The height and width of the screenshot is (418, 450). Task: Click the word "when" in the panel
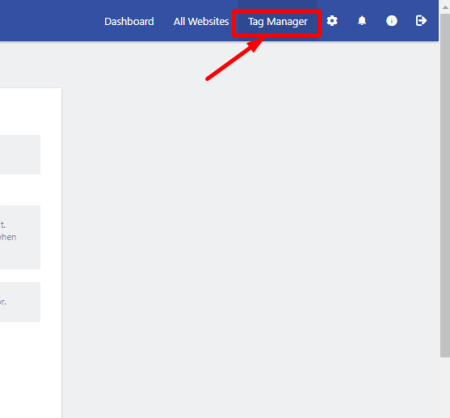click(x=8, y=237)
